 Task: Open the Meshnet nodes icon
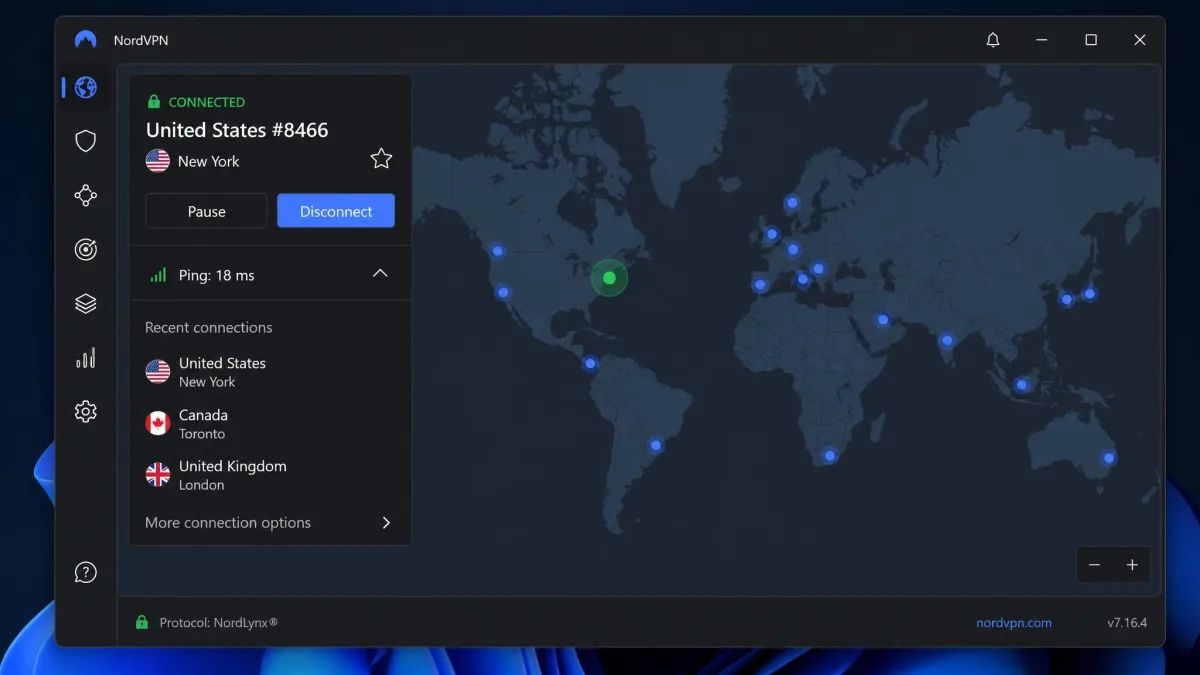coord(86,195)
